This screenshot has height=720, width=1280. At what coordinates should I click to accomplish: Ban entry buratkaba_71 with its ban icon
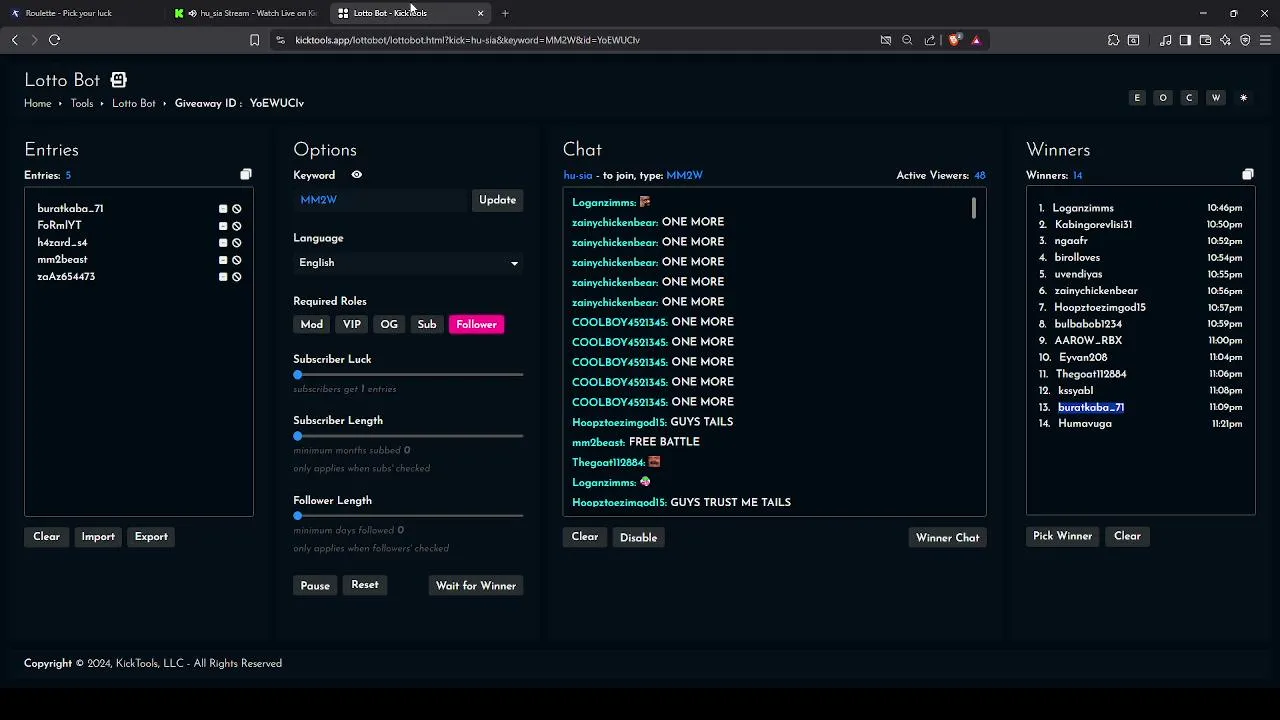237,209
